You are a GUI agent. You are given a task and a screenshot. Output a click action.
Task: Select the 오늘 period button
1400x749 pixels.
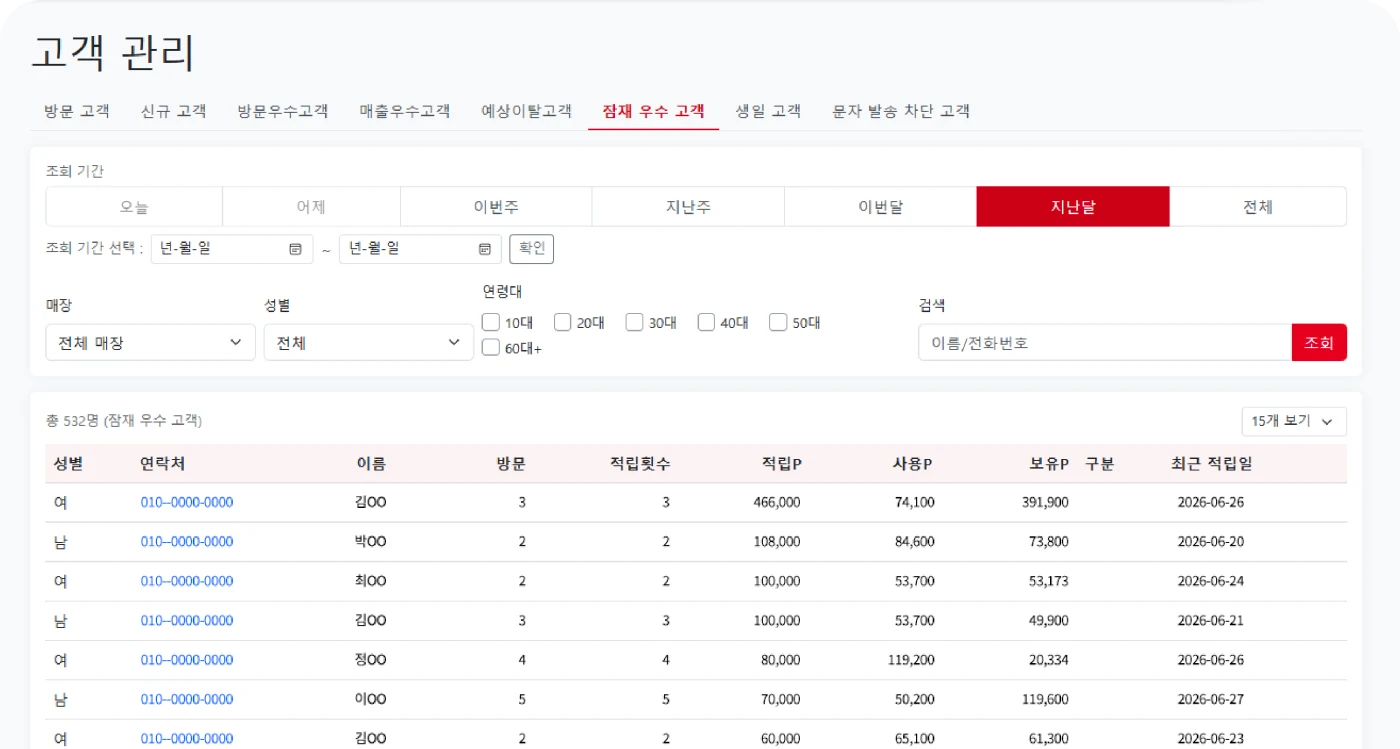click(134, 207)
